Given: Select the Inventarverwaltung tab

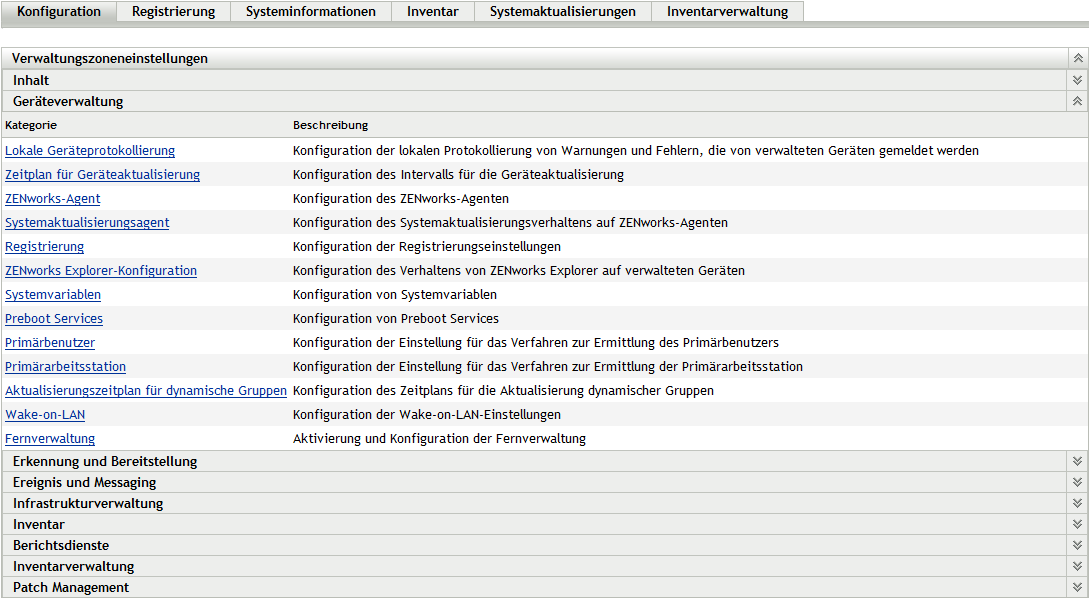Looking at the screenshot, I should (727, 12).
